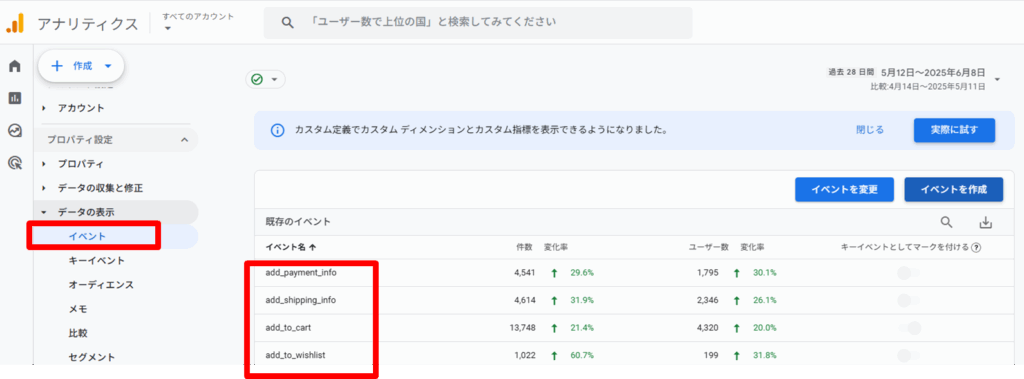Click the count value 4,541
1024x379 pixels.
[x=525, y=272]
